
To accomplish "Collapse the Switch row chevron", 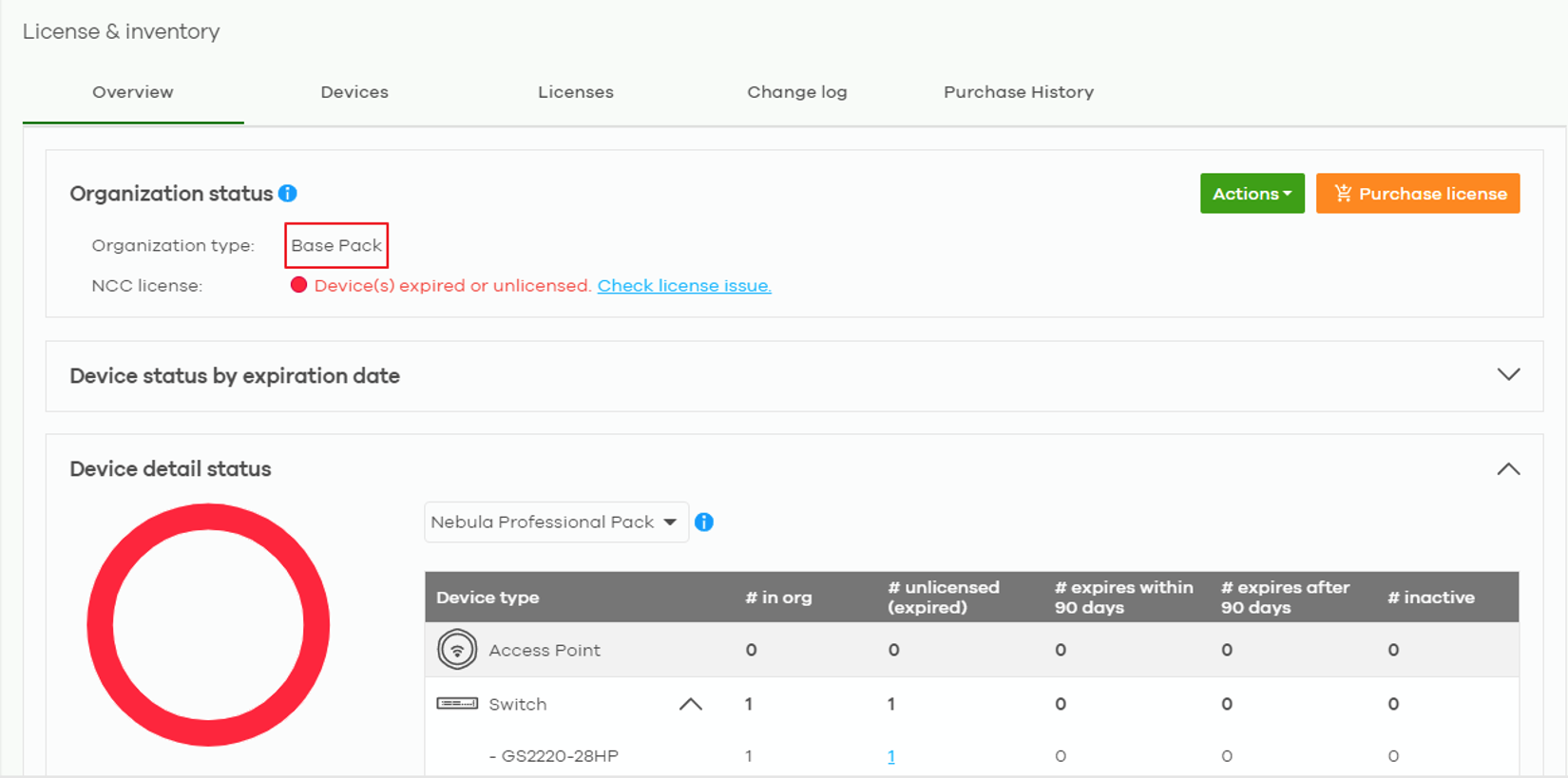I will [691, 704].
